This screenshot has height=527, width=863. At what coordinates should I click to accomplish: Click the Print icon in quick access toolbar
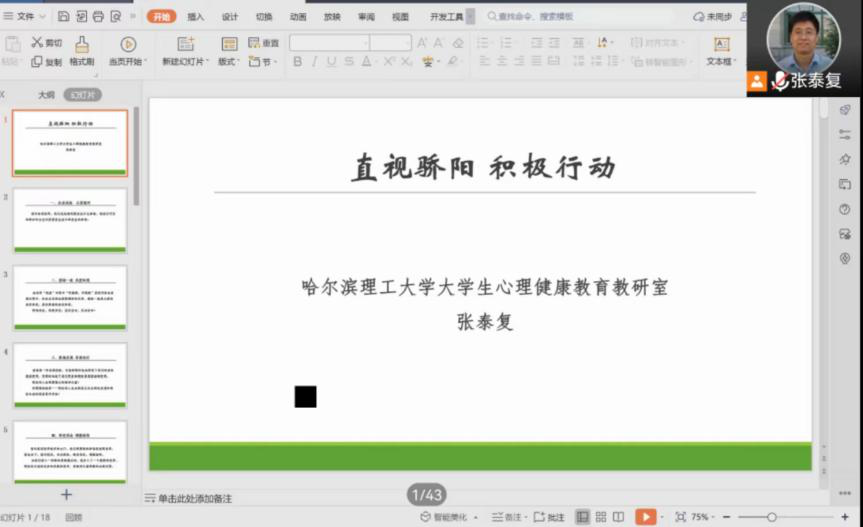[x=98, y=16]
